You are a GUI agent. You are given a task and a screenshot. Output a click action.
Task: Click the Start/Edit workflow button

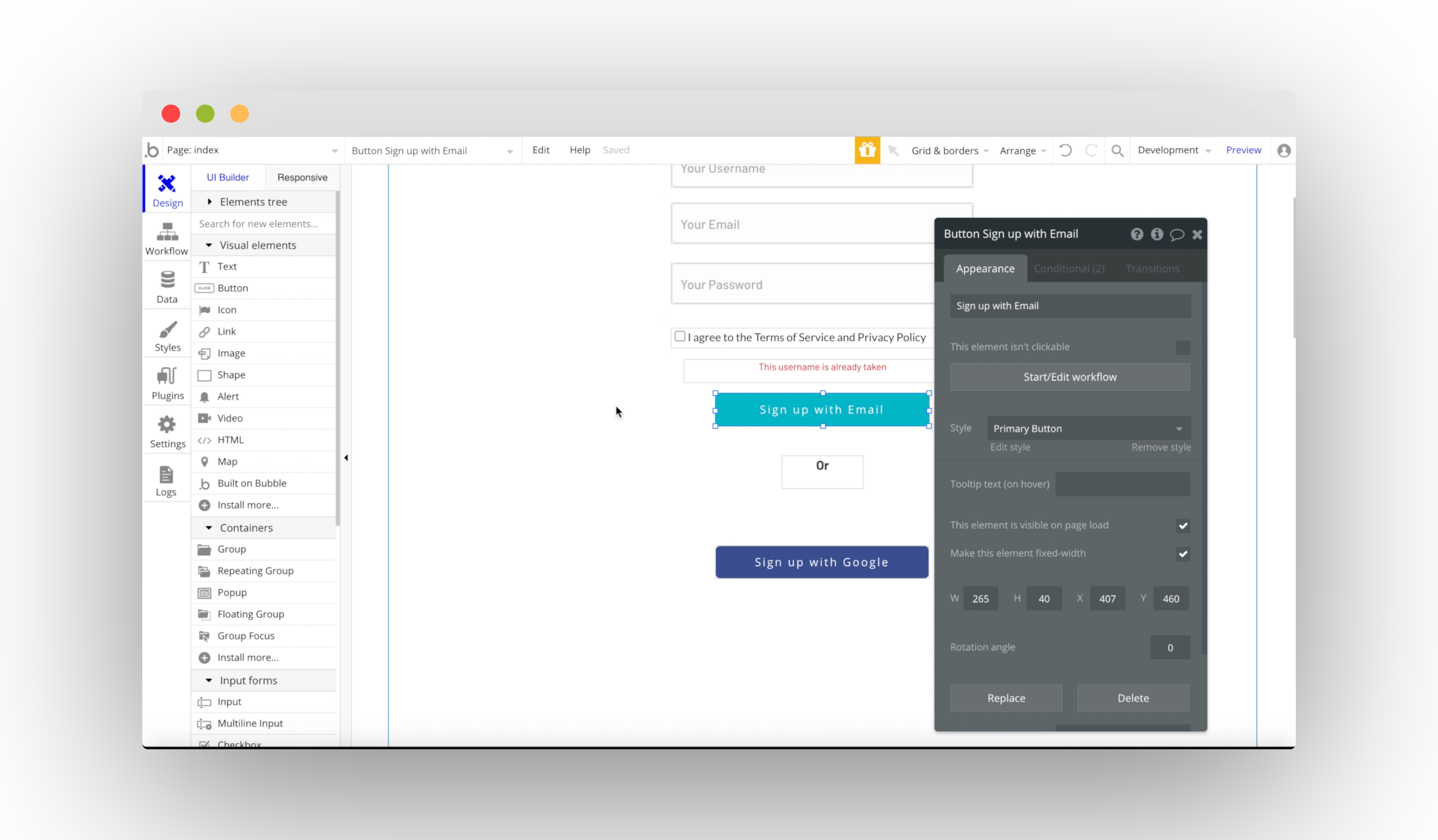point(1070,377)
